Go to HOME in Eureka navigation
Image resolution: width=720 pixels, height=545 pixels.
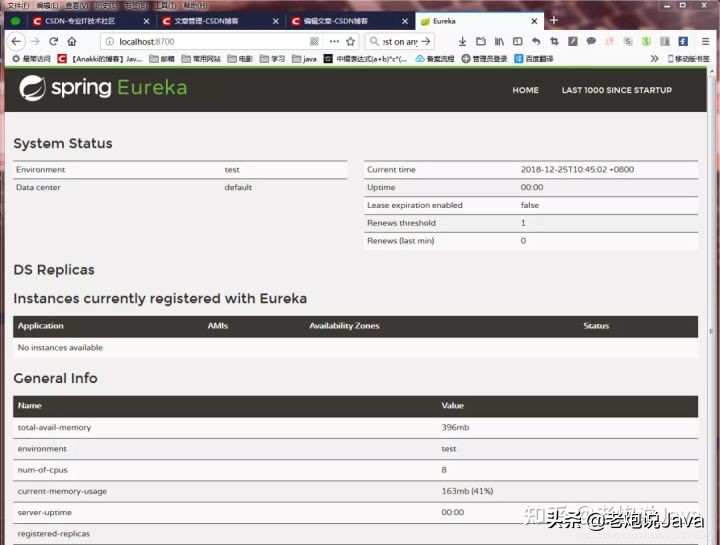coord(525,90)
